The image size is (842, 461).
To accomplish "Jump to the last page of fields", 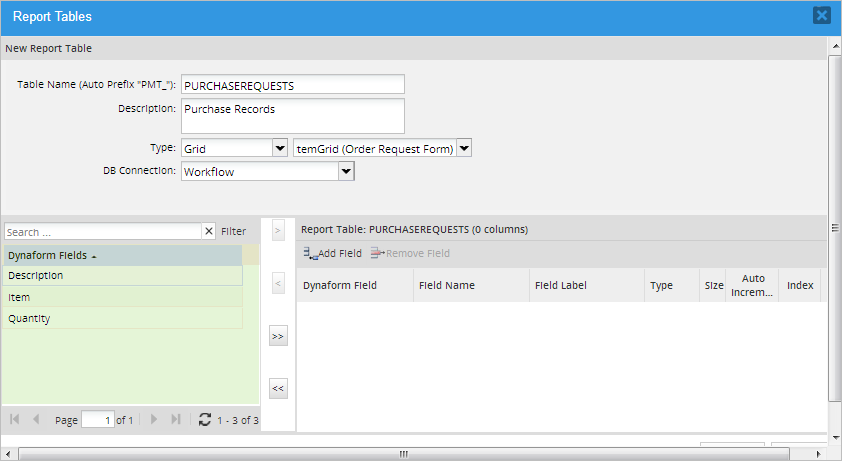I will click(x=176, y=420).
